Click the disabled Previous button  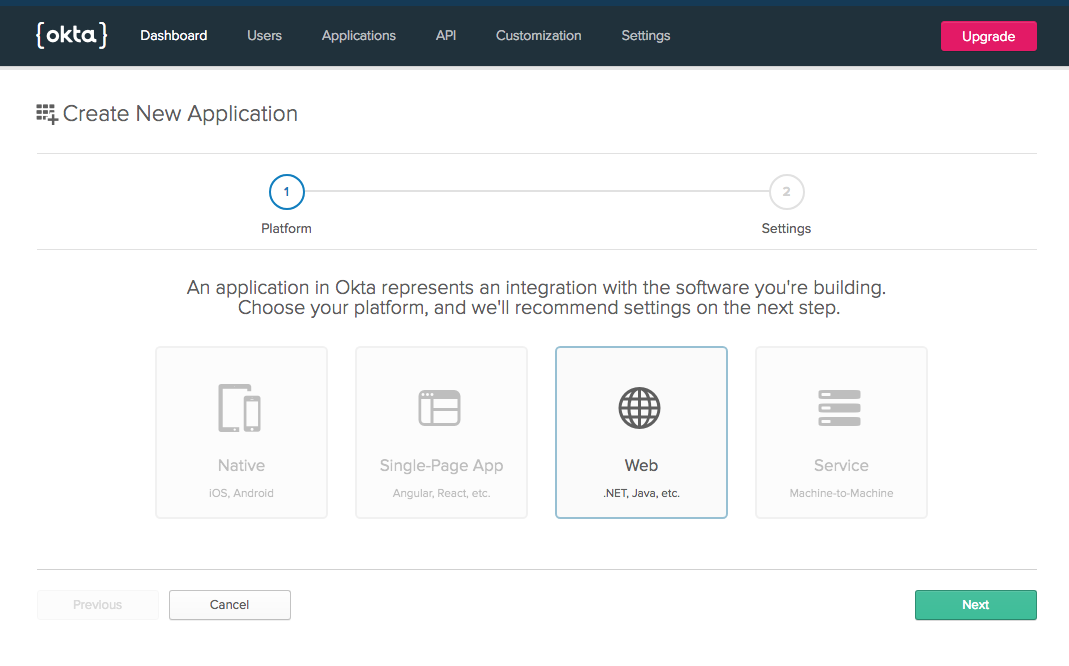pos(98,604)
